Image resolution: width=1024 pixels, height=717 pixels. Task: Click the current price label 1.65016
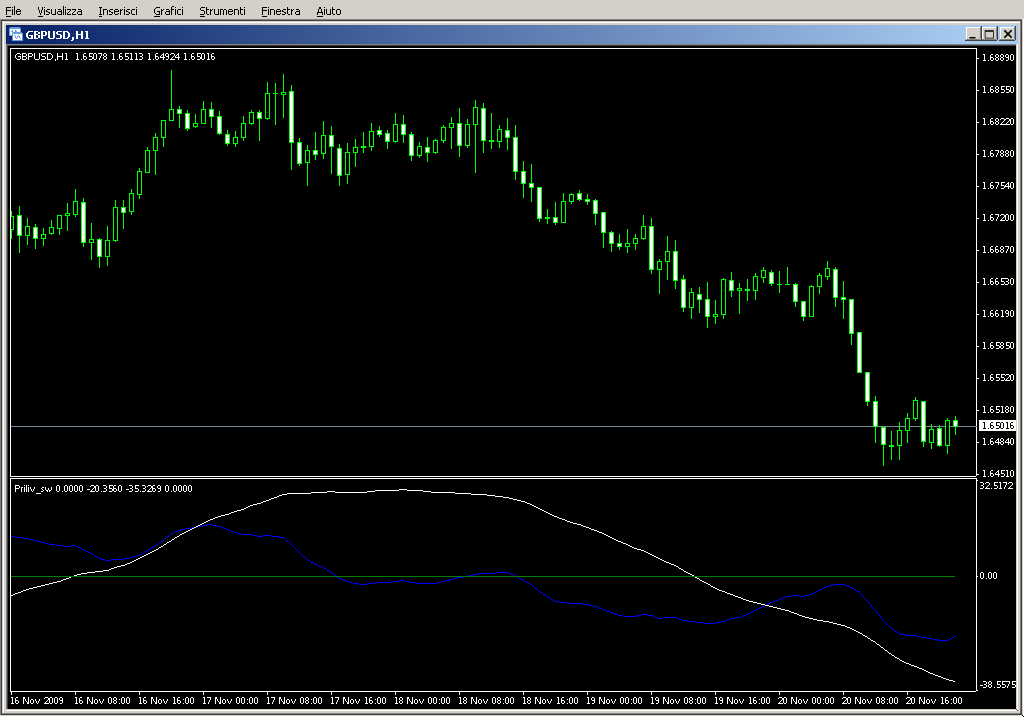point(997,426)
